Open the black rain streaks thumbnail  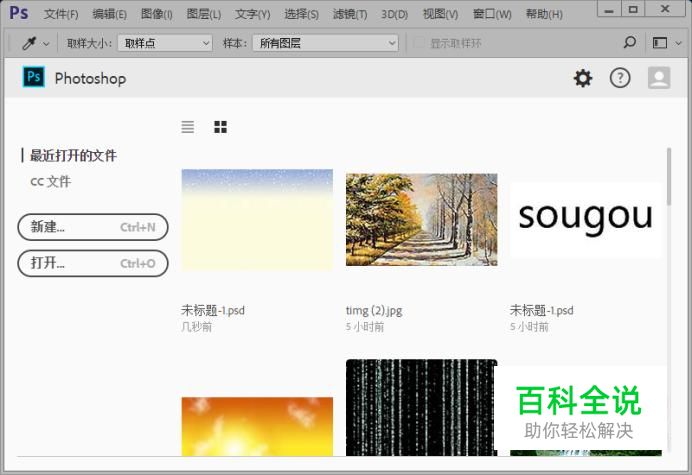click(x=421, y=407)
